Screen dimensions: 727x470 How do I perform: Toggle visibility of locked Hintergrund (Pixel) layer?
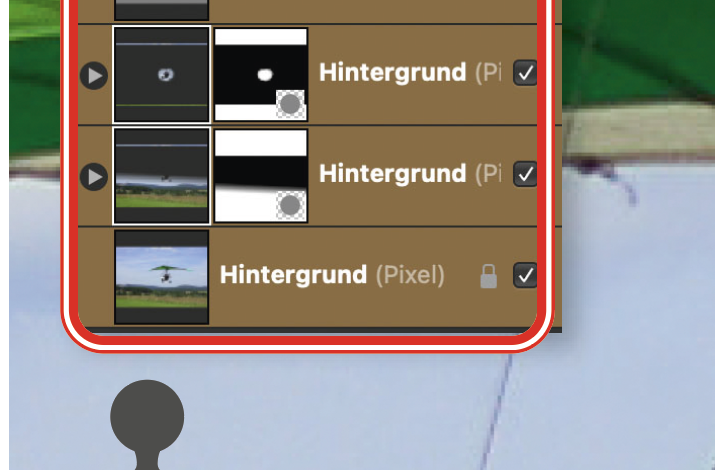(525, 275)
